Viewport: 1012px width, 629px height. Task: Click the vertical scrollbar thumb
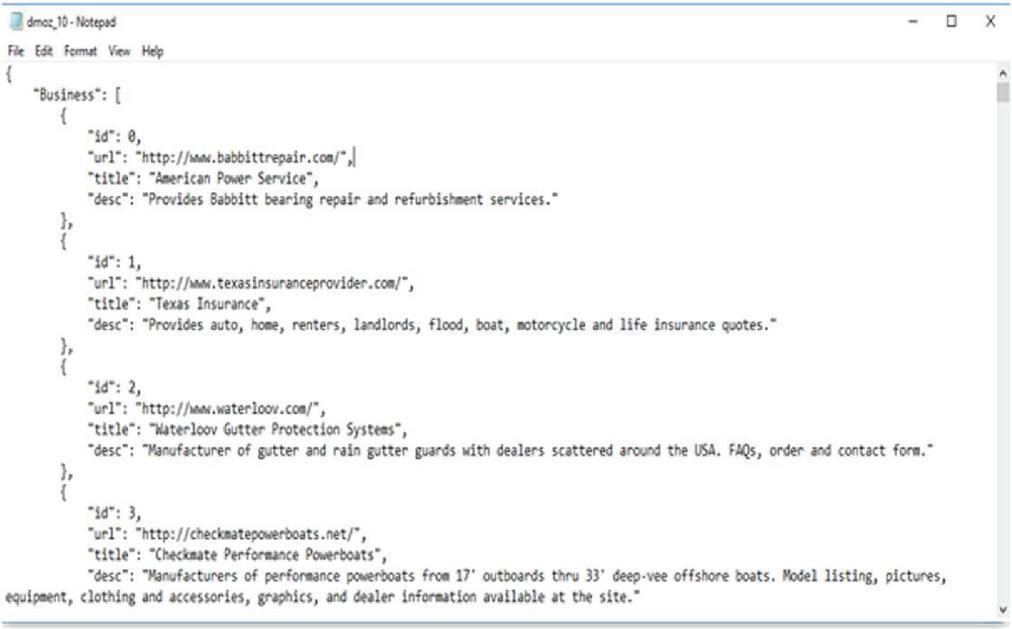pyautogui.click(x=1003, y=92)
